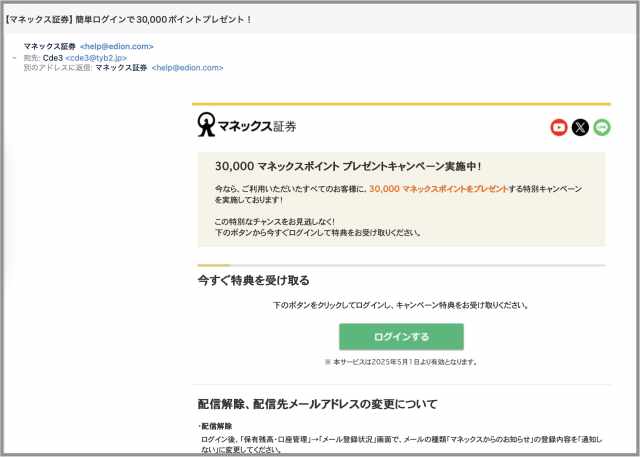Click the reply-to name マネックス証券
Screen dimensions: 640x457
tap(121, 68)
